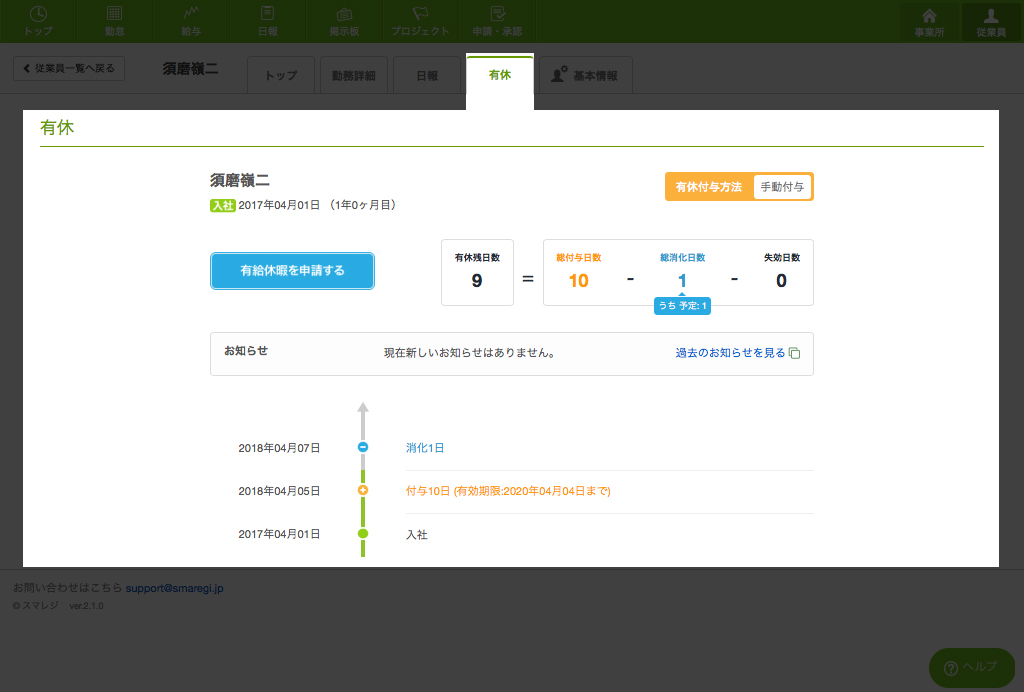Click the 有休残日数 value 9

(x=477, y=281)
